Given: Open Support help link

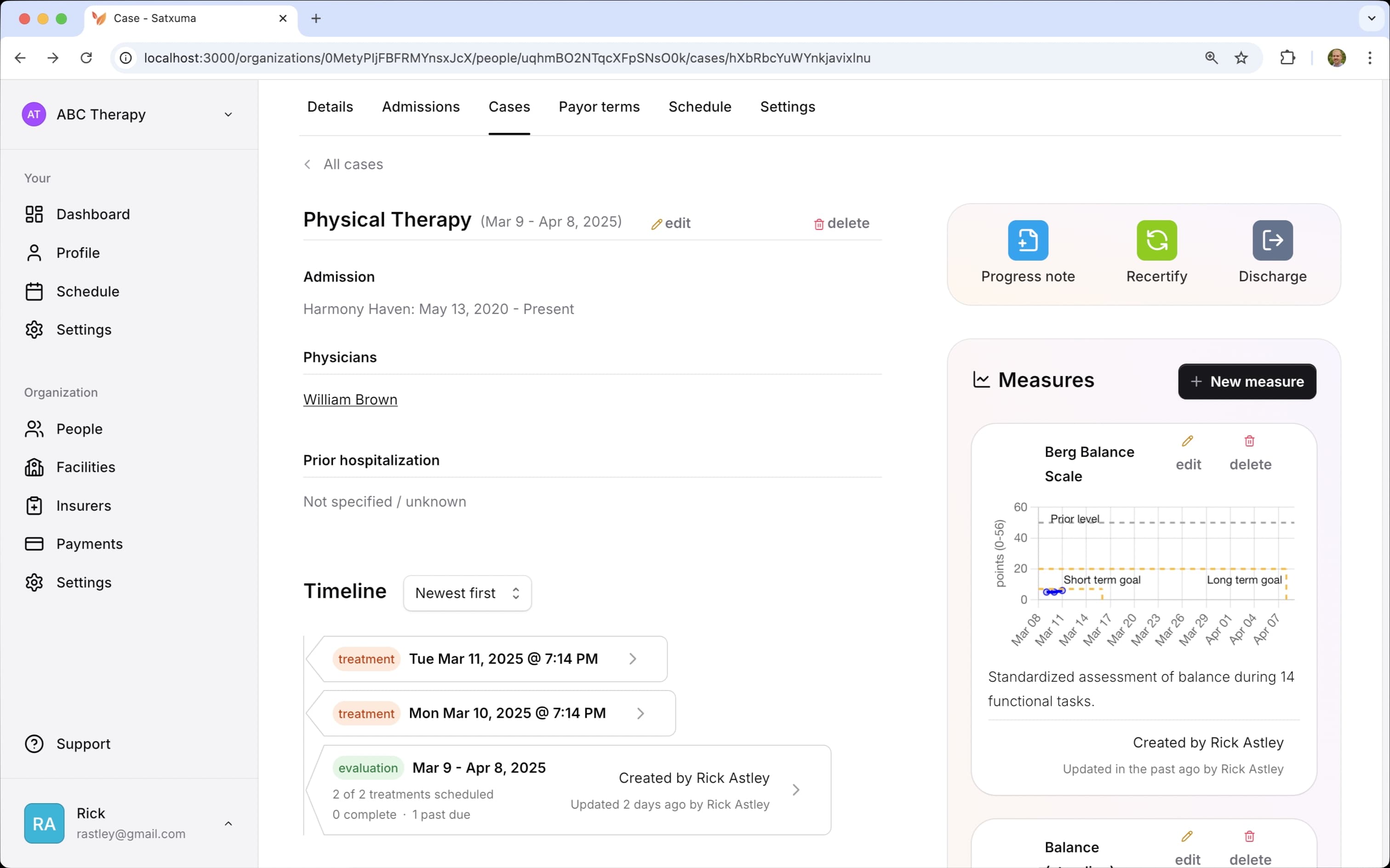Looking at the screenshot, I should 67,743.
